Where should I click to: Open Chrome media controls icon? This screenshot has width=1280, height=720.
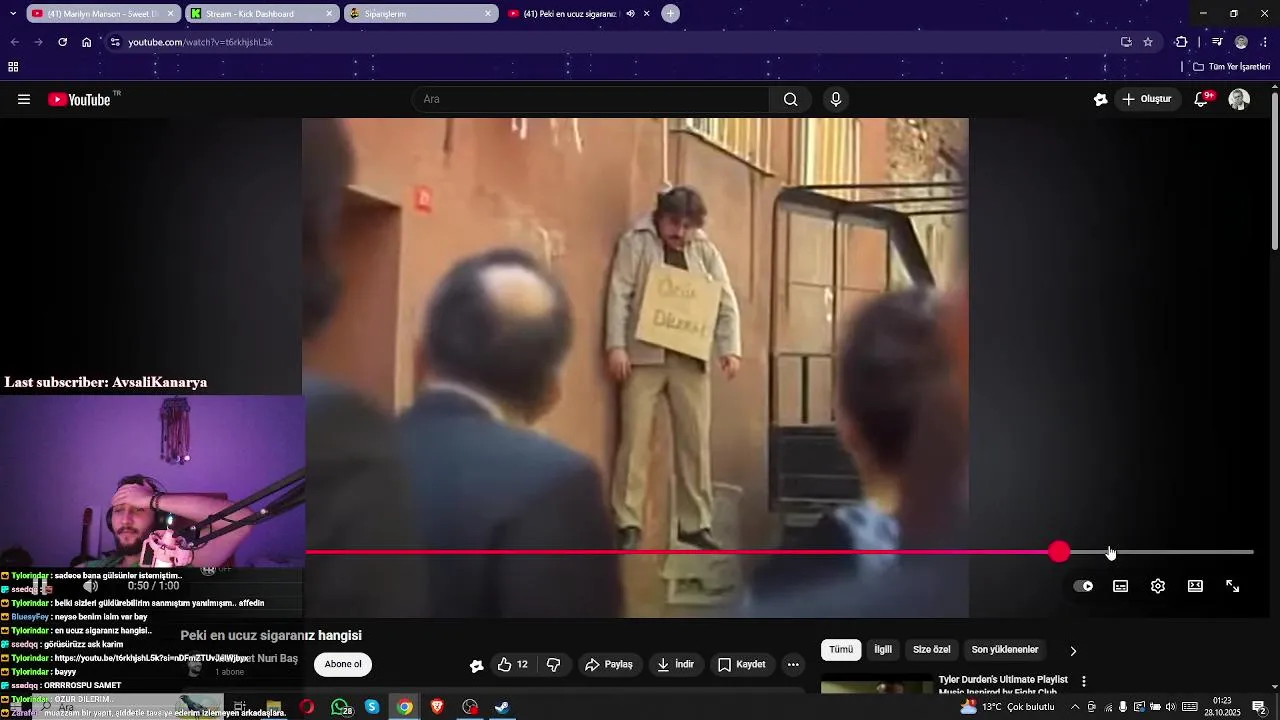click(x=1217, y=42)
